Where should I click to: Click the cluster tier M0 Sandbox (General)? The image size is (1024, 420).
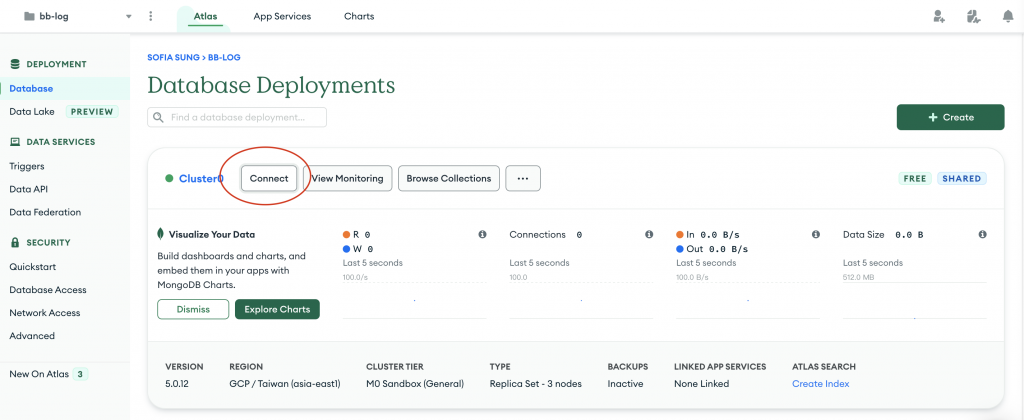(x=415, y=384)
